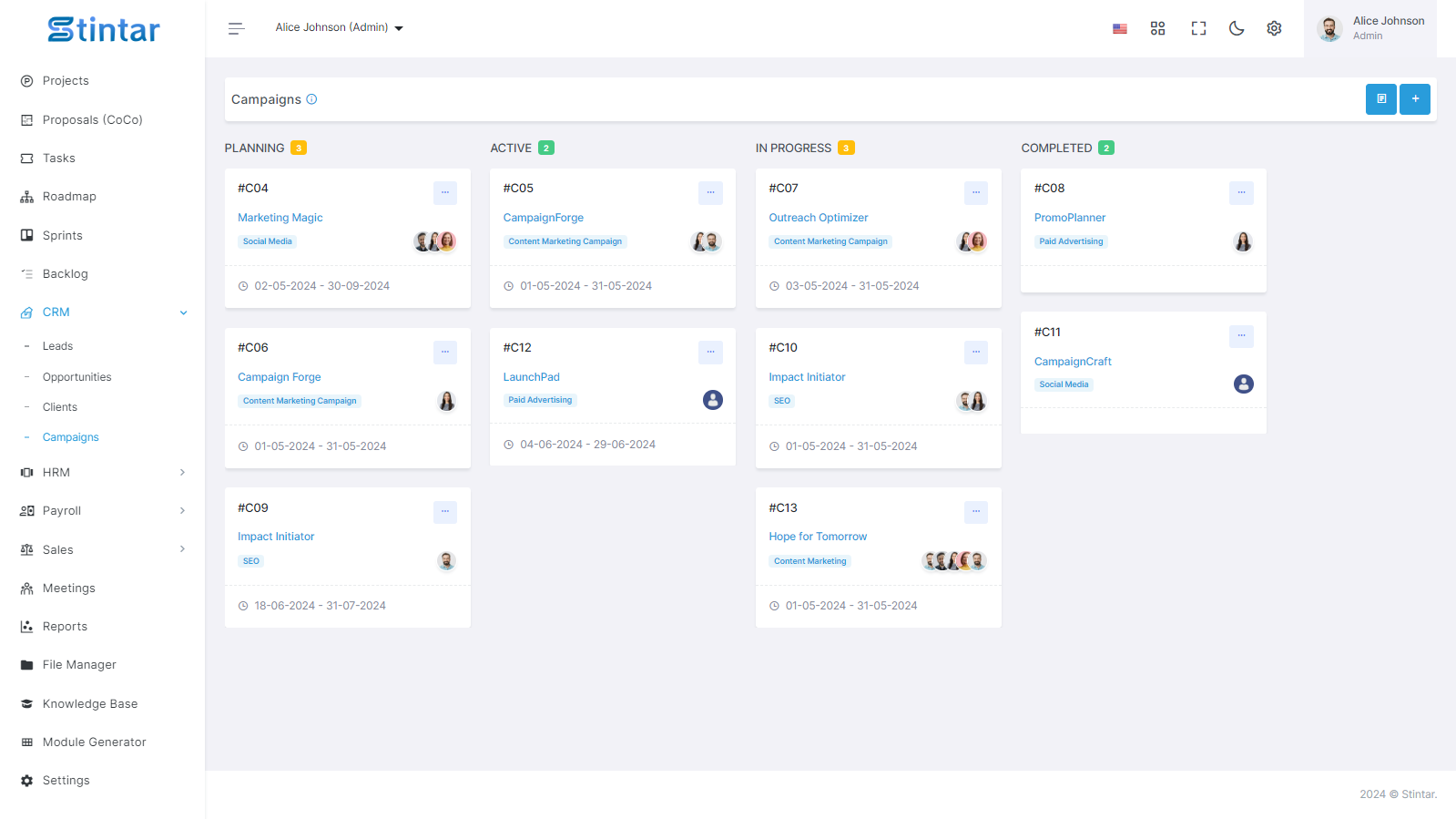Screen dimensions: 1456x819
Task: Toggle dark mode moon icon
Action: (1237, 28)
